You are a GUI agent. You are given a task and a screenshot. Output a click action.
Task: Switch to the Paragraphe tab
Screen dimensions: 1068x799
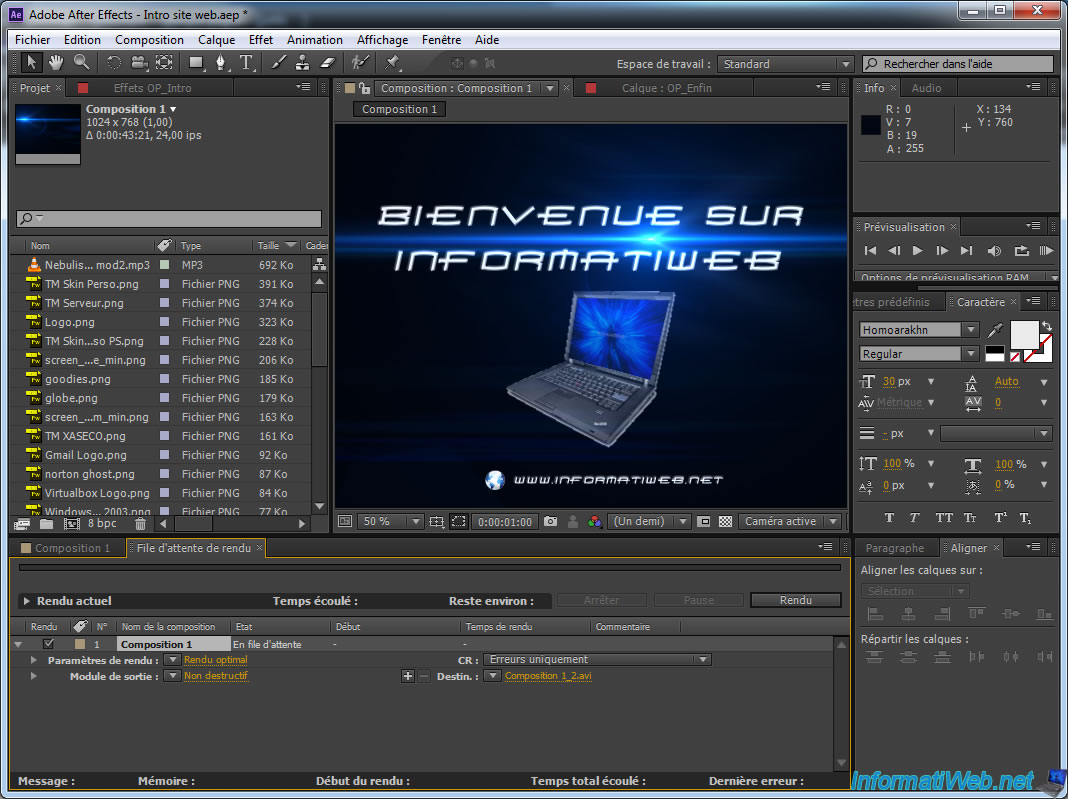tap(894, 548)
